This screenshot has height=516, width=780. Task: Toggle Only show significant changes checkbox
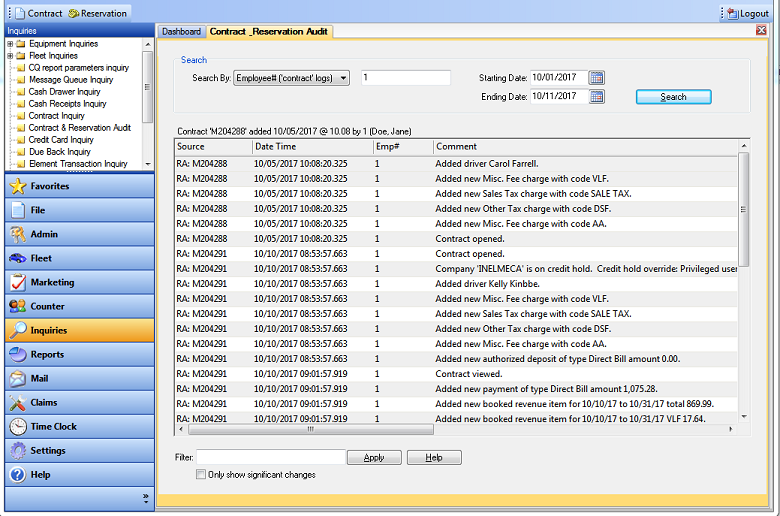click(200, 474)
